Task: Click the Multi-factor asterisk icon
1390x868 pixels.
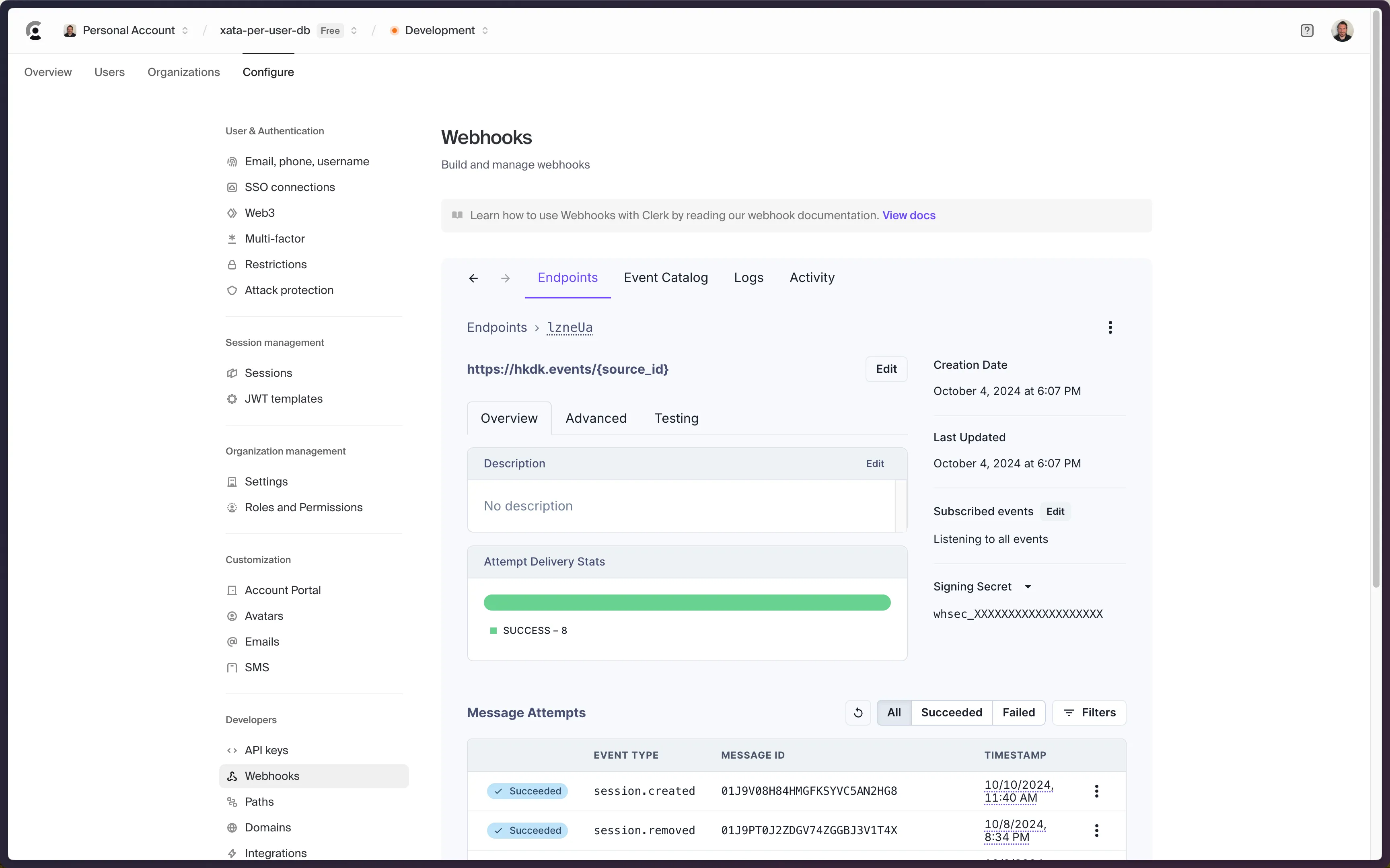Action: [x=232, y=239]
